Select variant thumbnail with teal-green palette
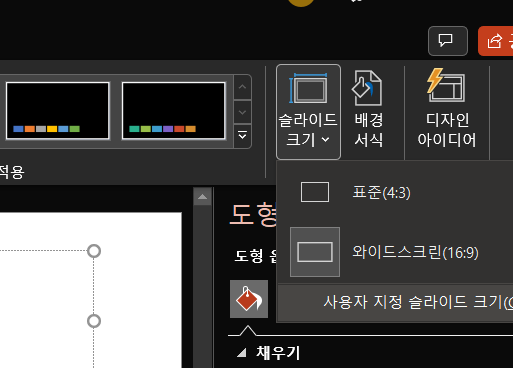The image size is (513, 368). pyautogui.click(x=174, y=111)
